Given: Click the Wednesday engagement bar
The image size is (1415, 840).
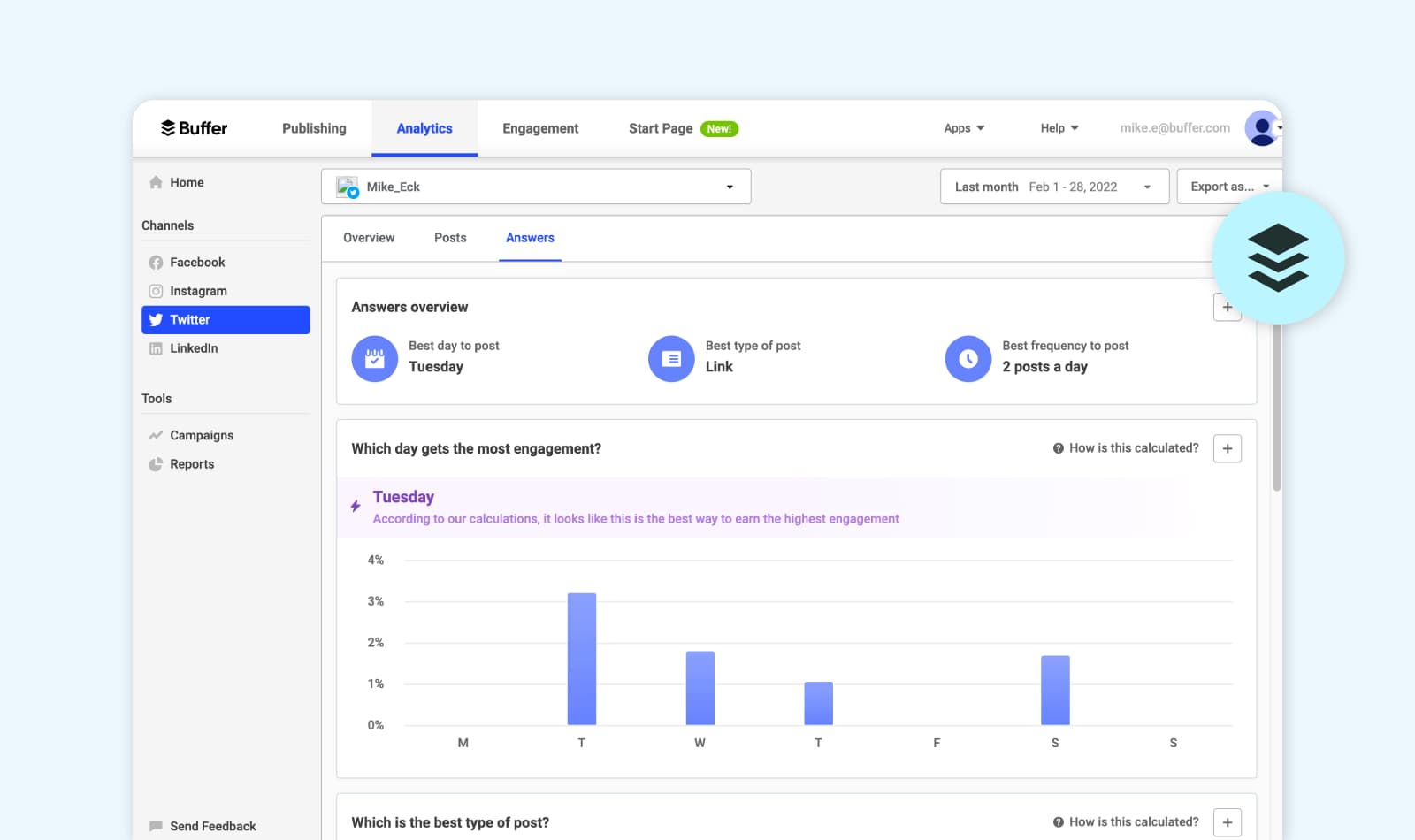Looking at the screenshot, I should click(700, 688).
